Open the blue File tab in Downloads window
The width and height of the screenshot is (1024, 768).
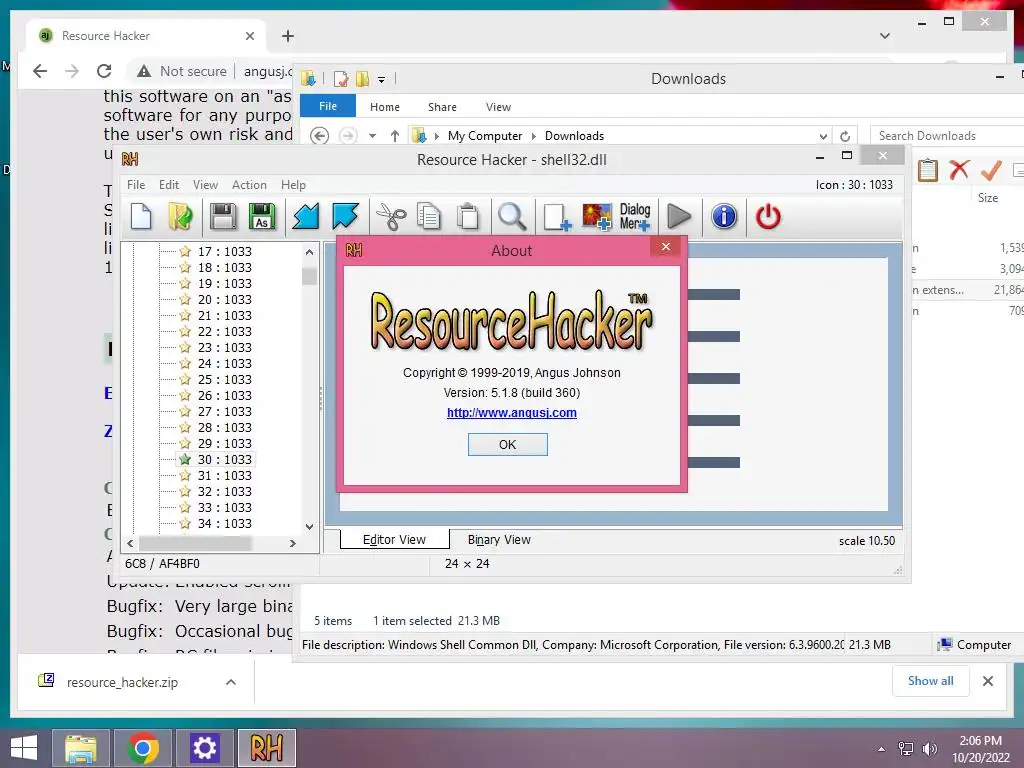tap(328, 106)
